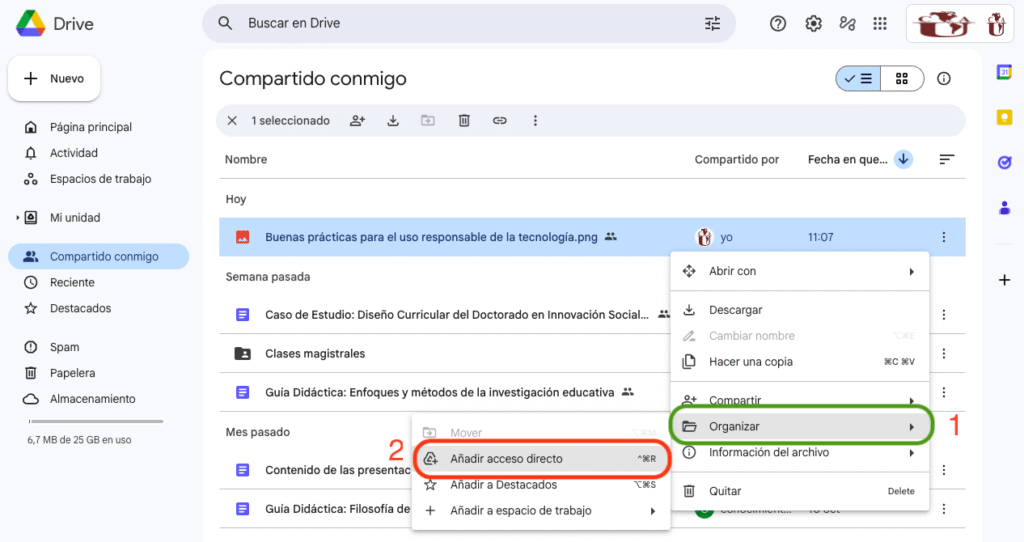Expand Mi unidad folder tree
Viewport: 1024px width, 542px height.
click(x=18, y=218)
